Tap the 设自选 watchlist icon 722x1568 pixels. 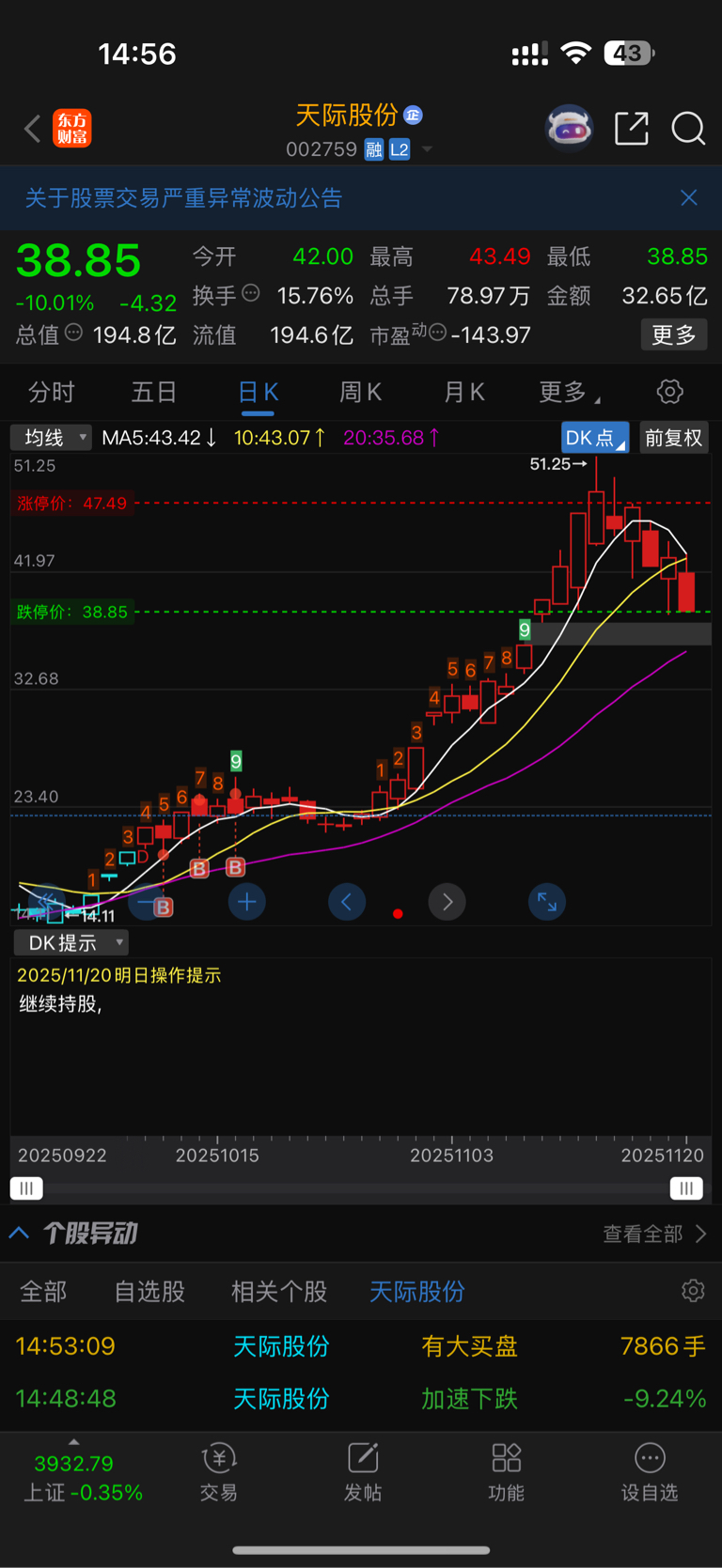pos(650,1472)
